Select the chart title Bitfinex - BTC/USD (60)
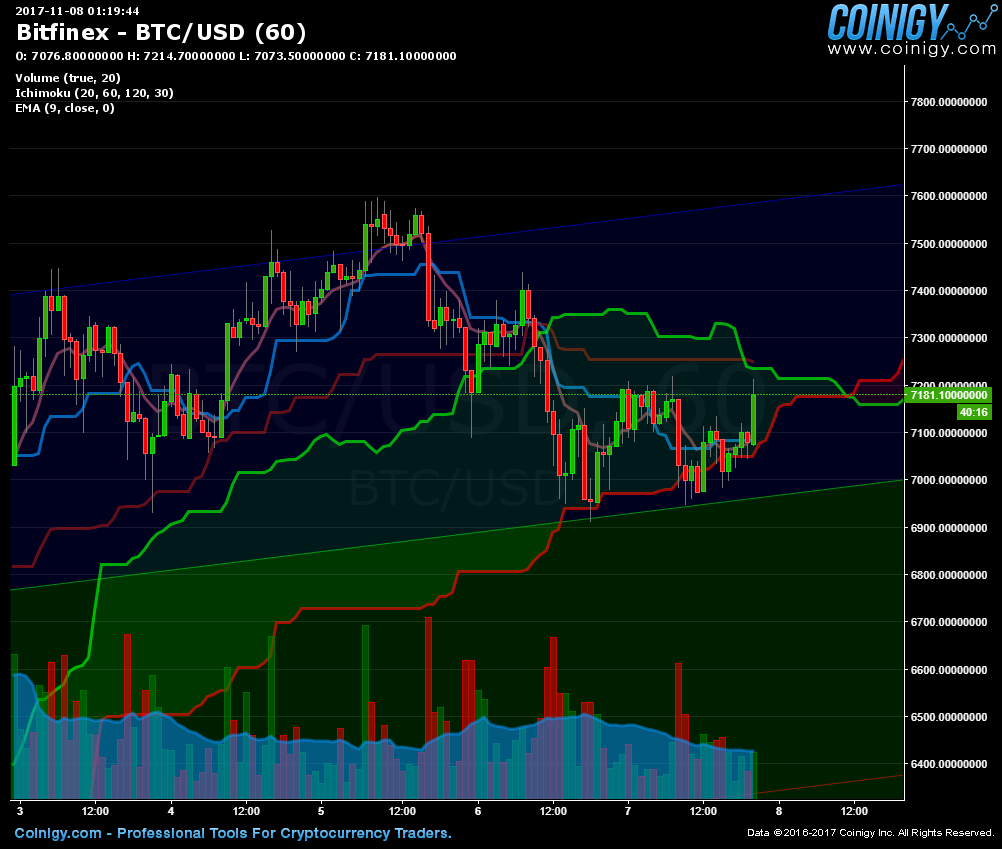The height and width of the screenshot is (849, 1002). [161, 32]
